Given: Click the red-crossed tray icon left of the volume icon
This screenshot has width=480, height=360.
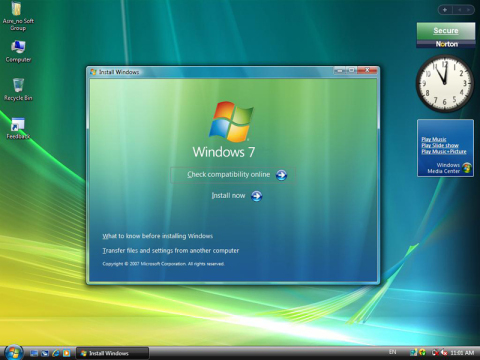Looking at the screenshot, I should coord(435,352).
